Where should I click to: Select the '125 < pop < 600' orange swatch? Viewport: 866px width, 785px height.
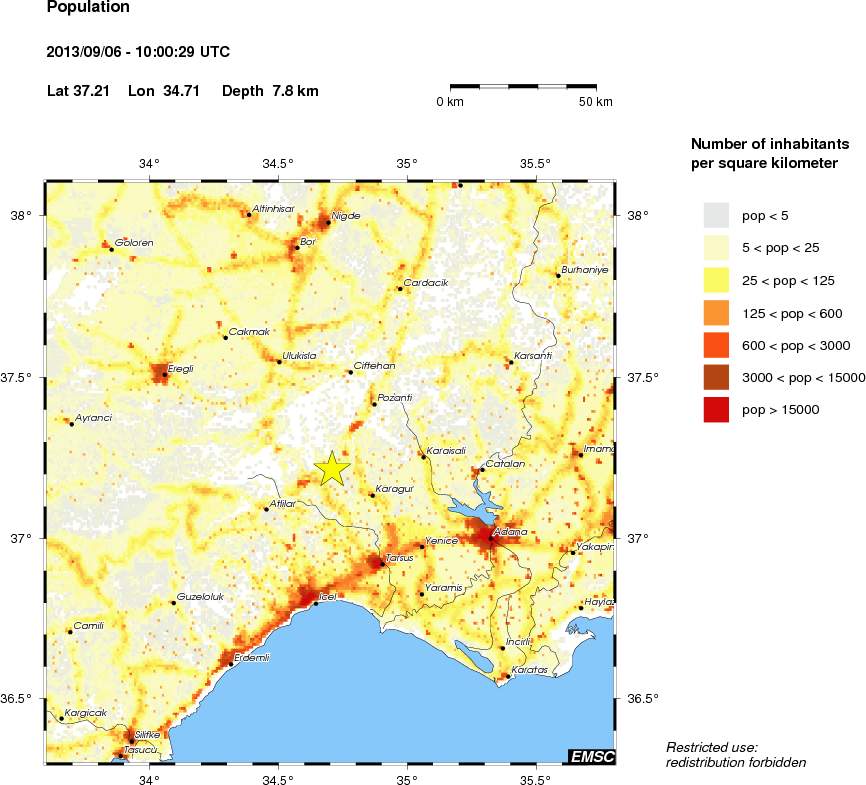point(716,313)
